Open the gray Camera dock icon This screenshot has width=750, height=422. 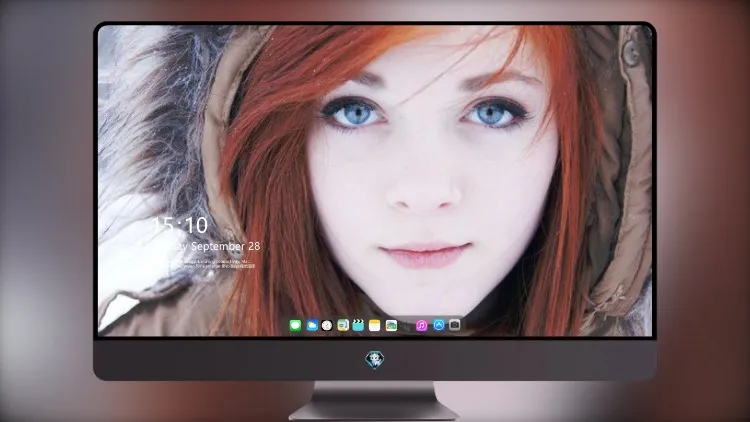tap(454, 325)
